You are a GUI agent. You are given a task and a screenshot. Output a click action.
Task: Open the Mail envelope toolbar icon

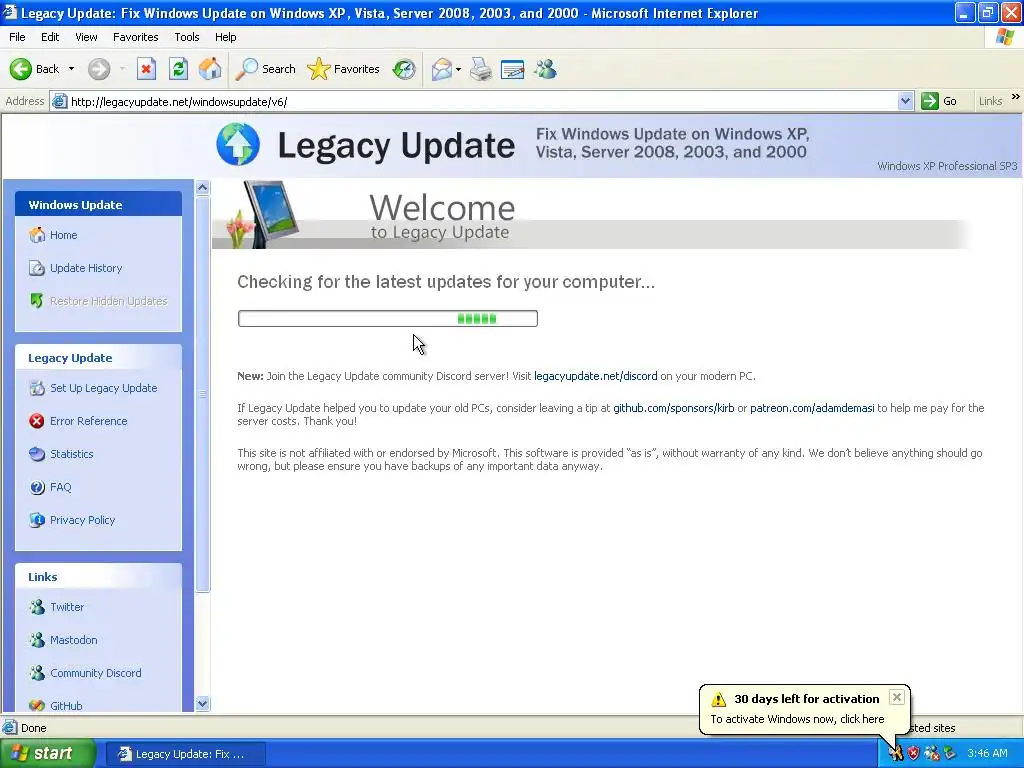tap(442, 69)
